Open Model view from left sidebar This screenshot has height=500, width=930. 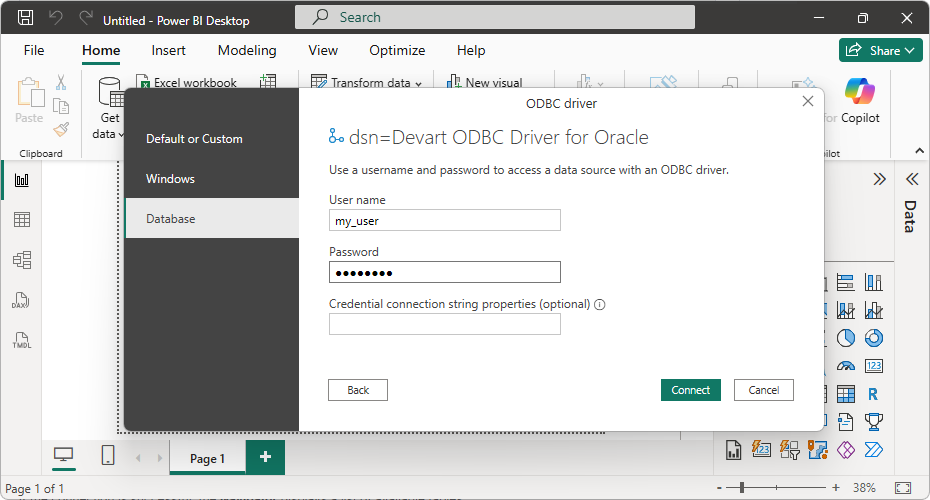[21, 260]
